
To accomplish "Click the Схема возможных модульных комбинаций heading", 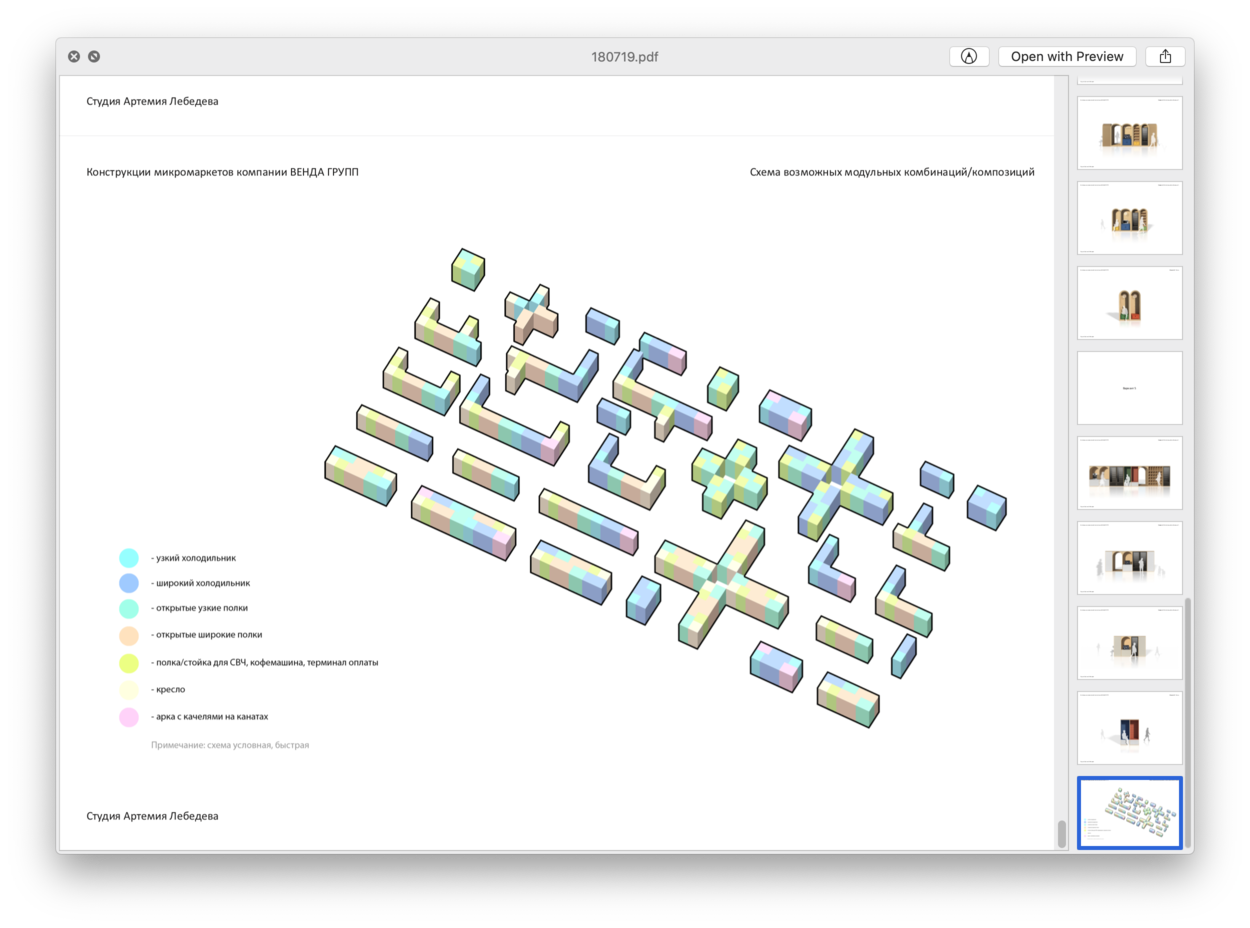I will tap(892, 172).
